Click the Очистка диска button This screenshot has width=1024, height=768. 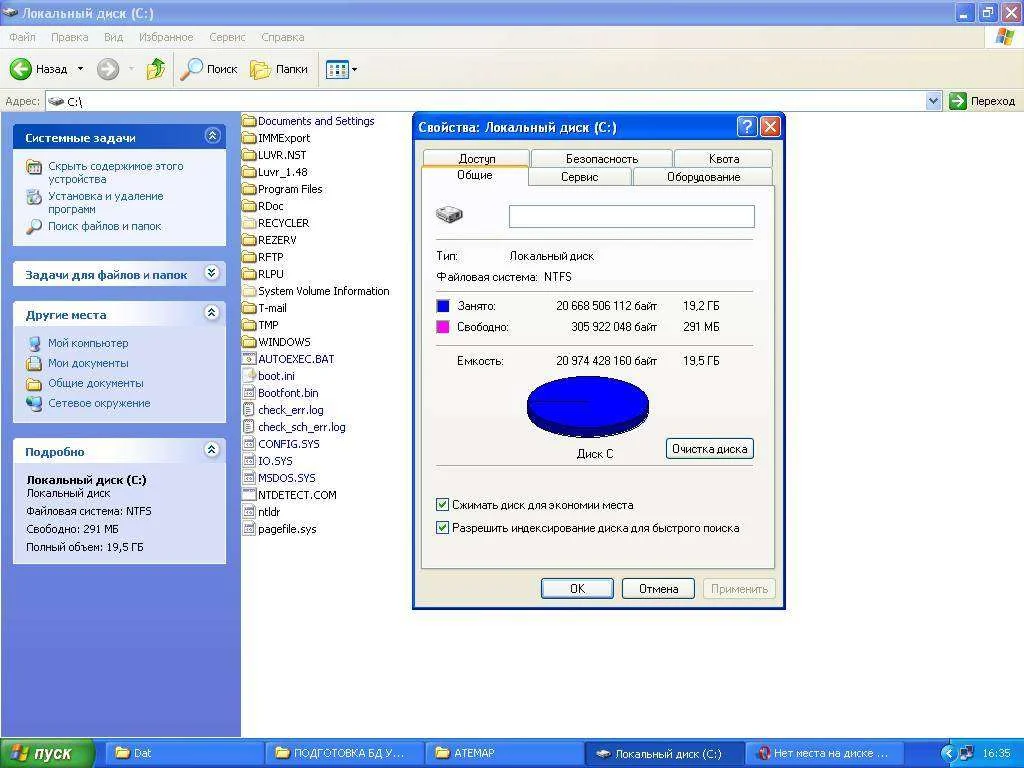click(x=709, y=449)
